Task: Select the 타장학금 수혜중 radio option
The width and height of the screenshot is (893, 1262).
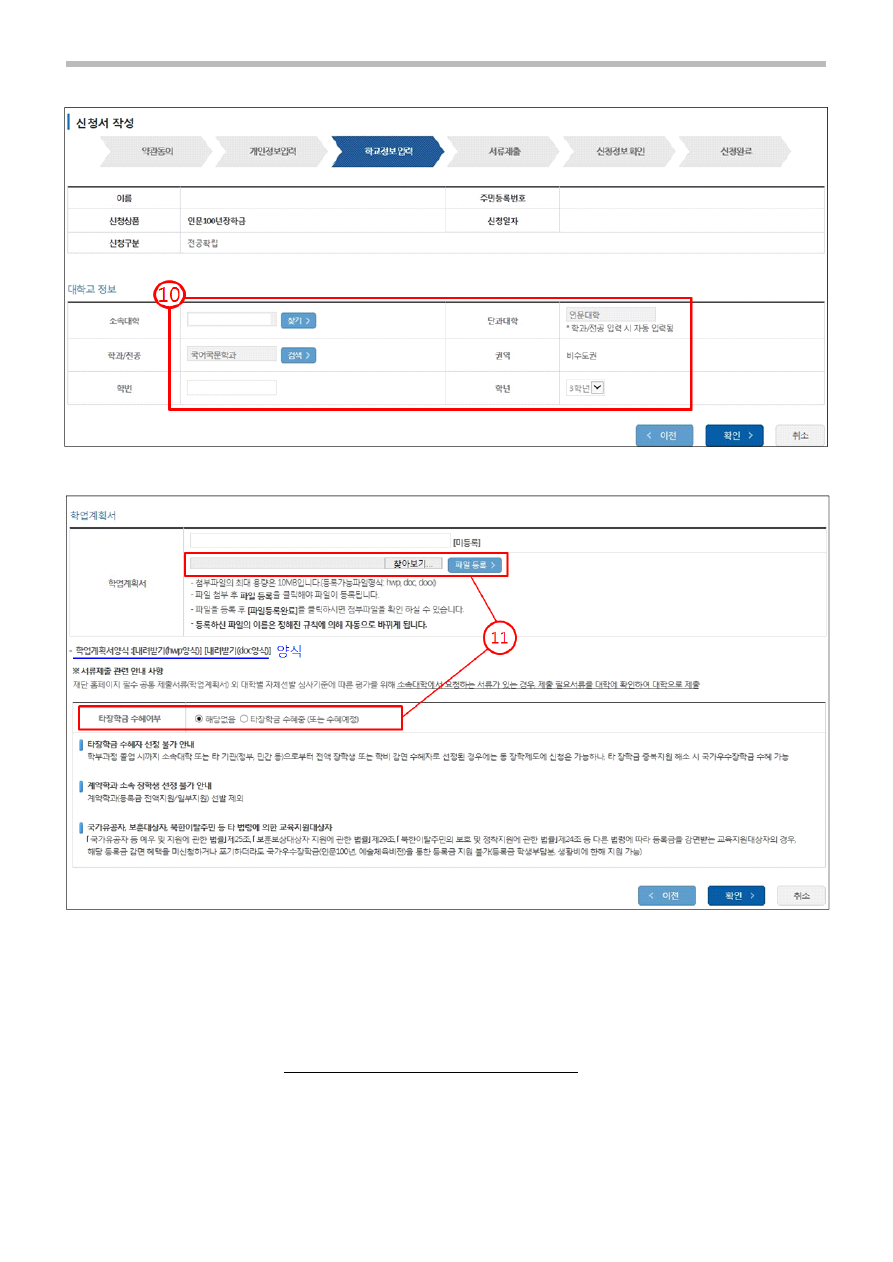Action: [x=245, y=718]
